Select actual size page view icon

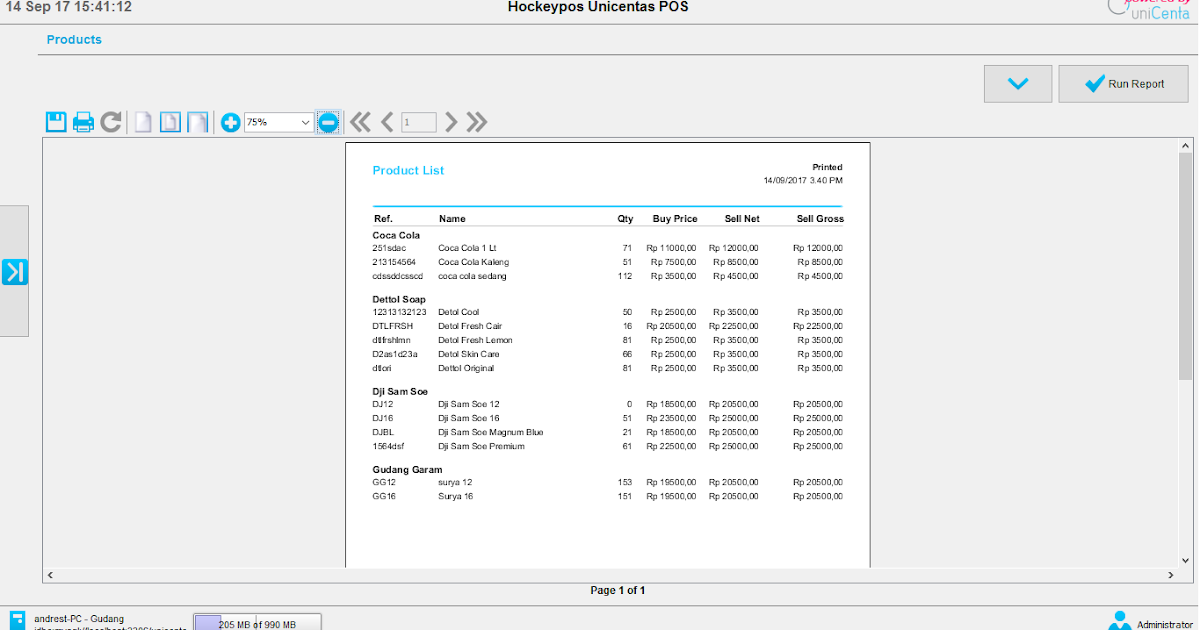click(x=144, y=122)
